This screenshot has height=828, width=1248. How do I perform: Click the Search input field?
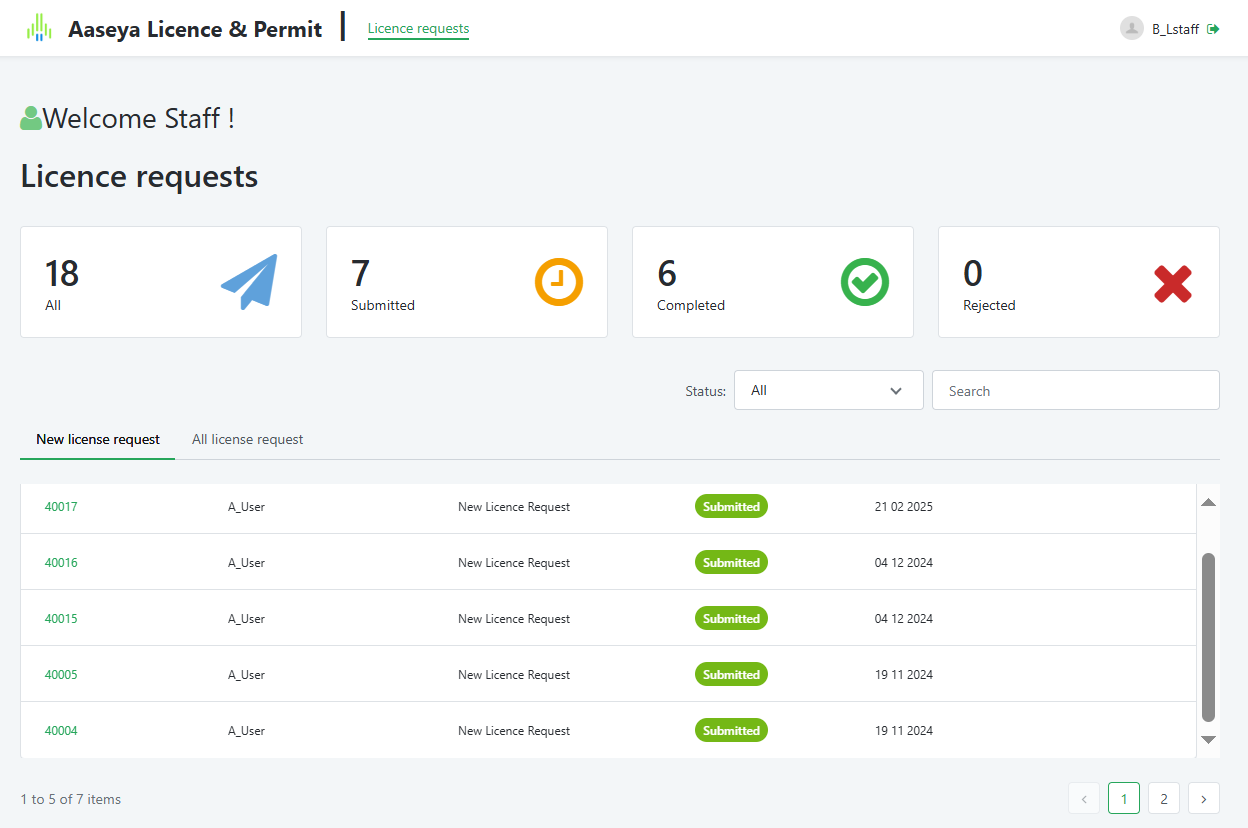(1075, 390)
